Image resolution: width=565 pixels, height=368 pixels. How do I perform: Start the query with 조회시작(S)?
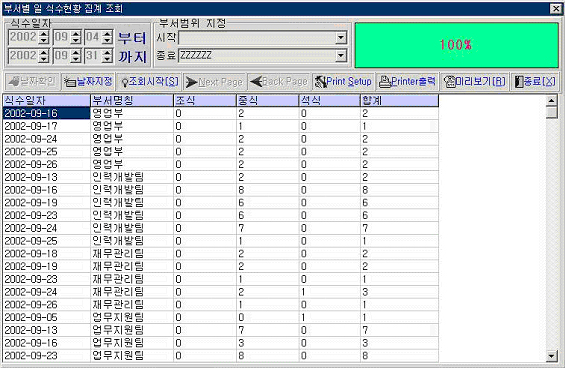[x=149, y=81]
